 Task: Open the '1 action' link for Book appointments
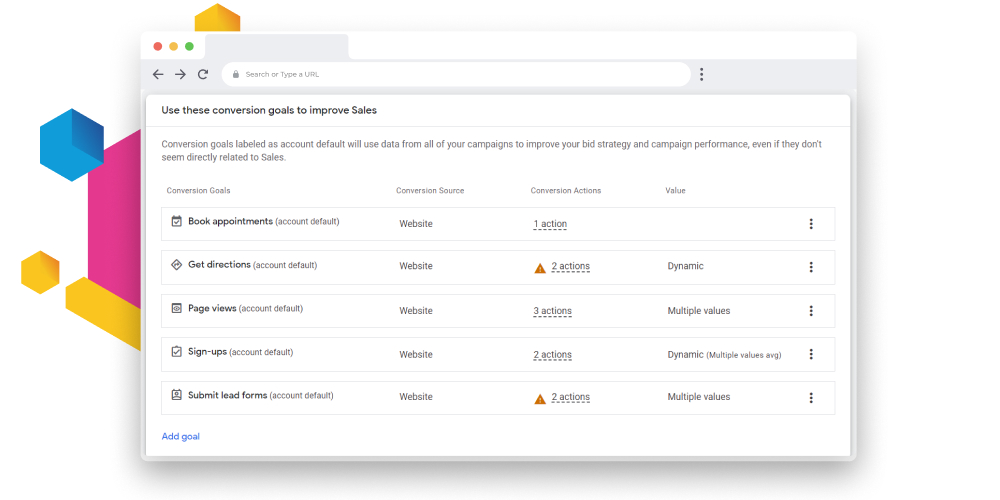(x=550, y=224)
